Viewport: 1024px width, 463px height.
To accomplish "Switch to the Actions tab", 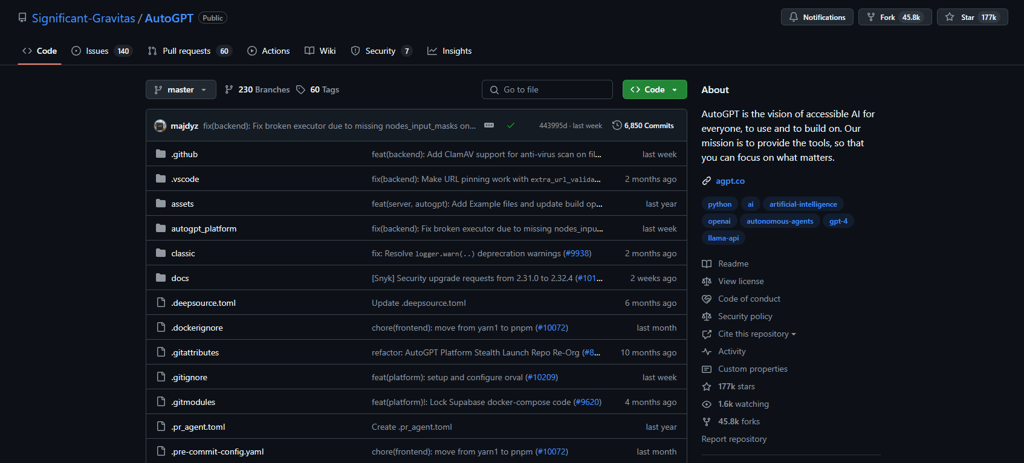I will [x=268, y=51].
